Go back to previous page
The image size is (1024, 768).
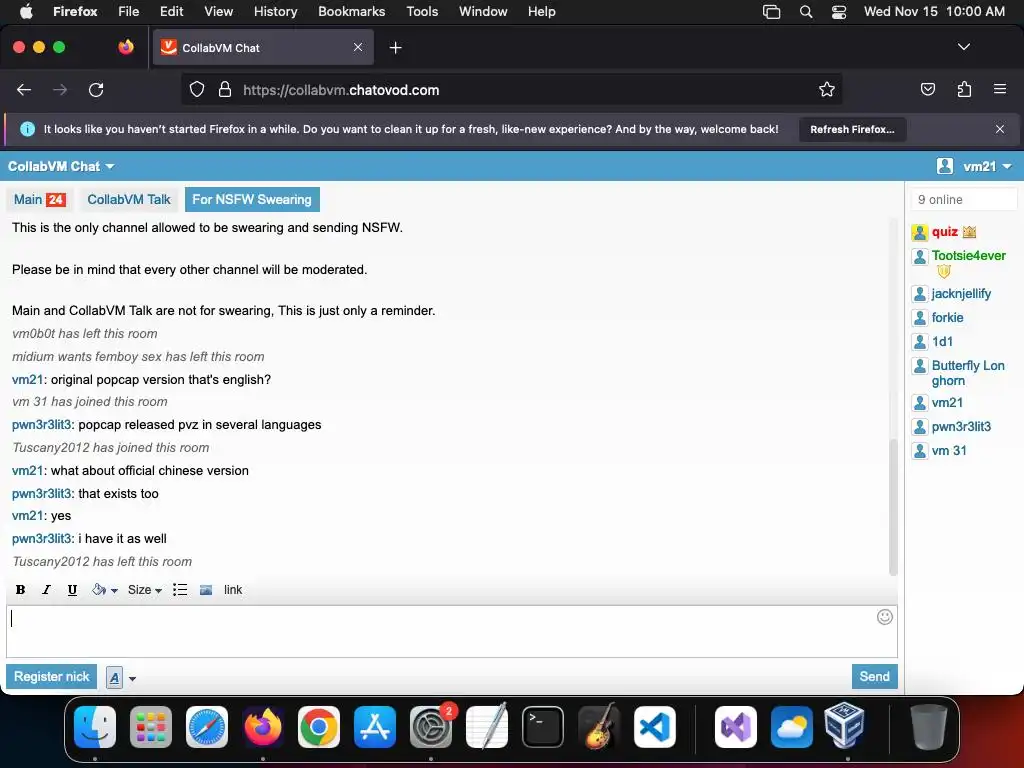(24, 89)
